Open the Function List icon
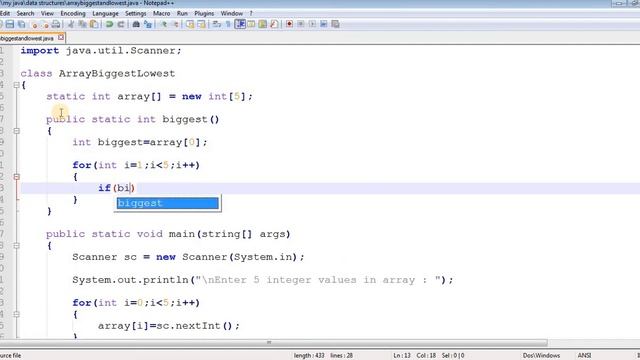Viewport: 640px width, 360px height. click(x=274, y=24)
